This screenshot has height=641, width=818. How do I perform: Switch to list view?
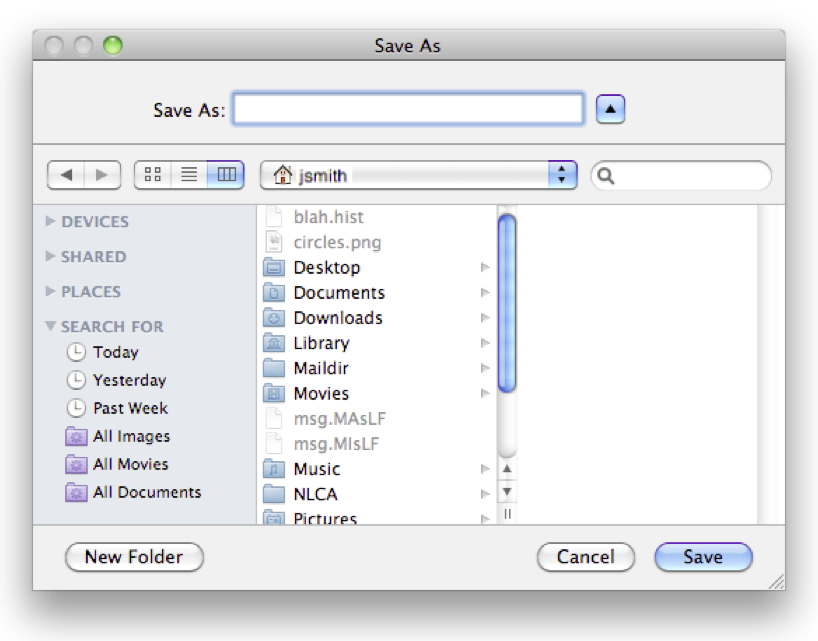[x=189, y=174]
